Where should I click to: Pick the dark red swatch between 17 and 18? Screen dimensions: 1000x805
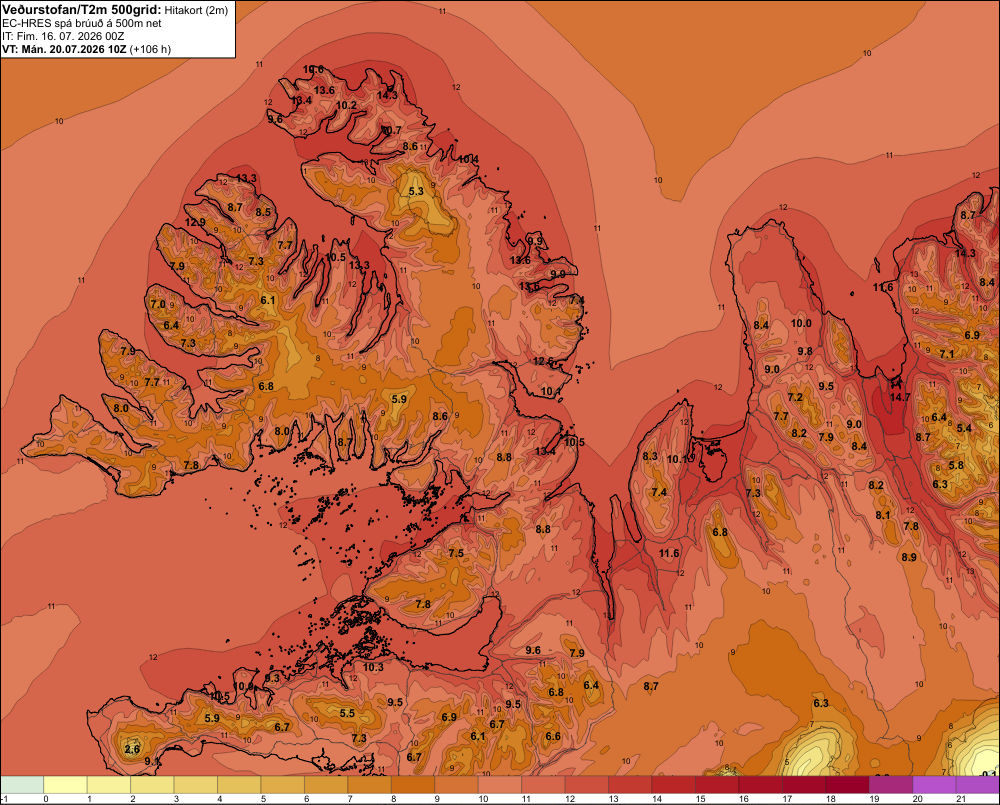pyautogui.click(x=804, y=784)
